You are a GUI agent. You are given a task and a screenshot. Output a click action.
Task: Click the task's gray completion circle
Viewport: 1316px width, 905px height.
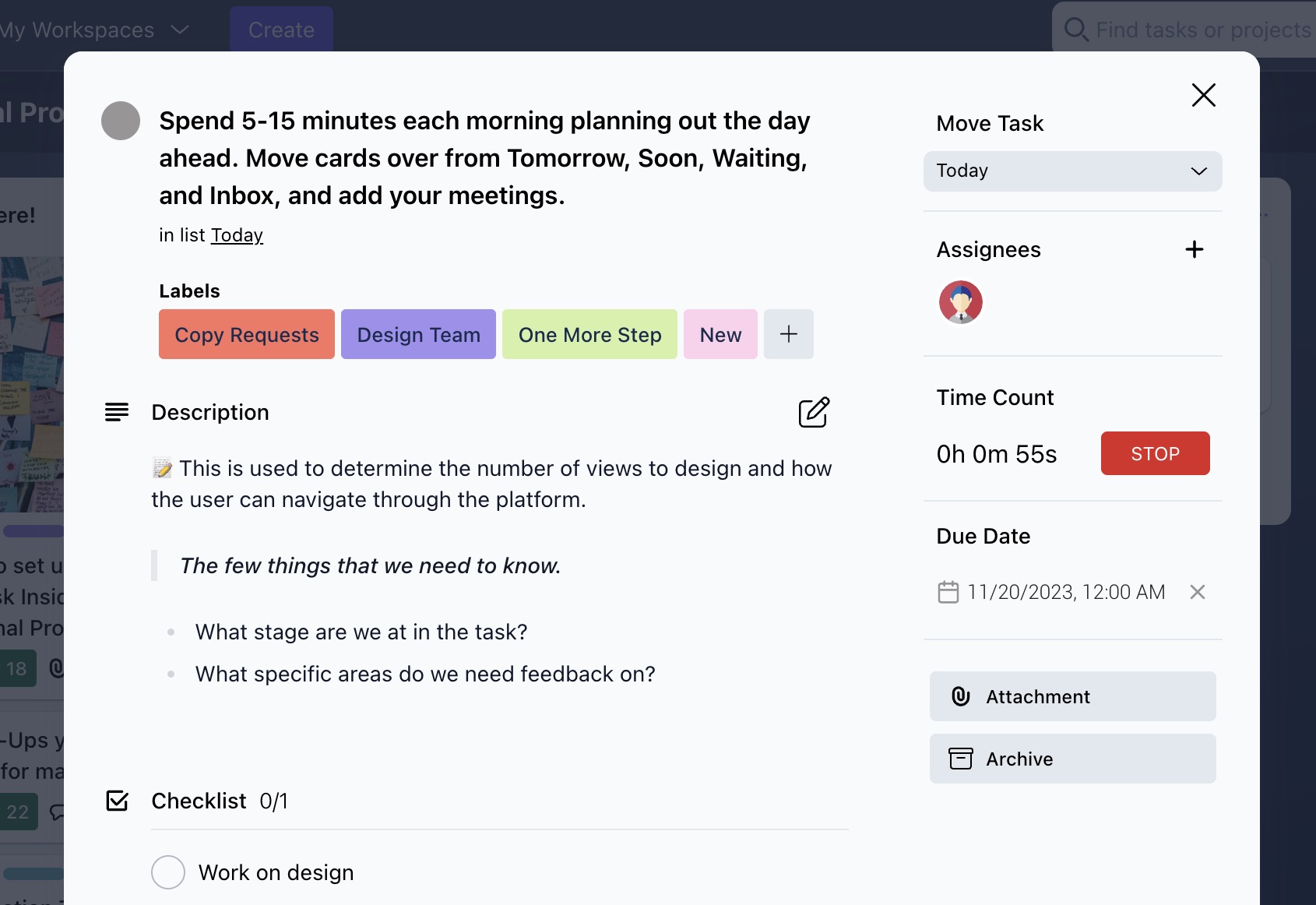(120, 121)
